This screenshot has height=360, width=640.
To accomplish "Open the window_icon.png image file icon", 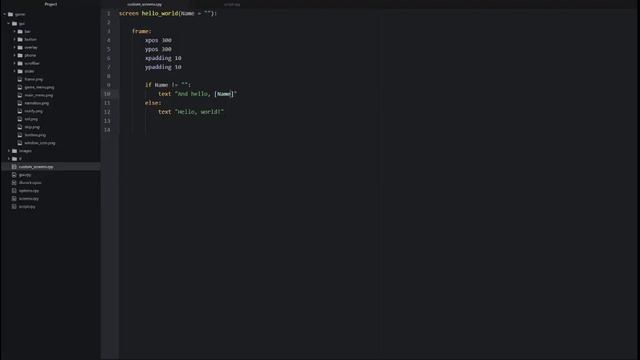I will point(20,143).
